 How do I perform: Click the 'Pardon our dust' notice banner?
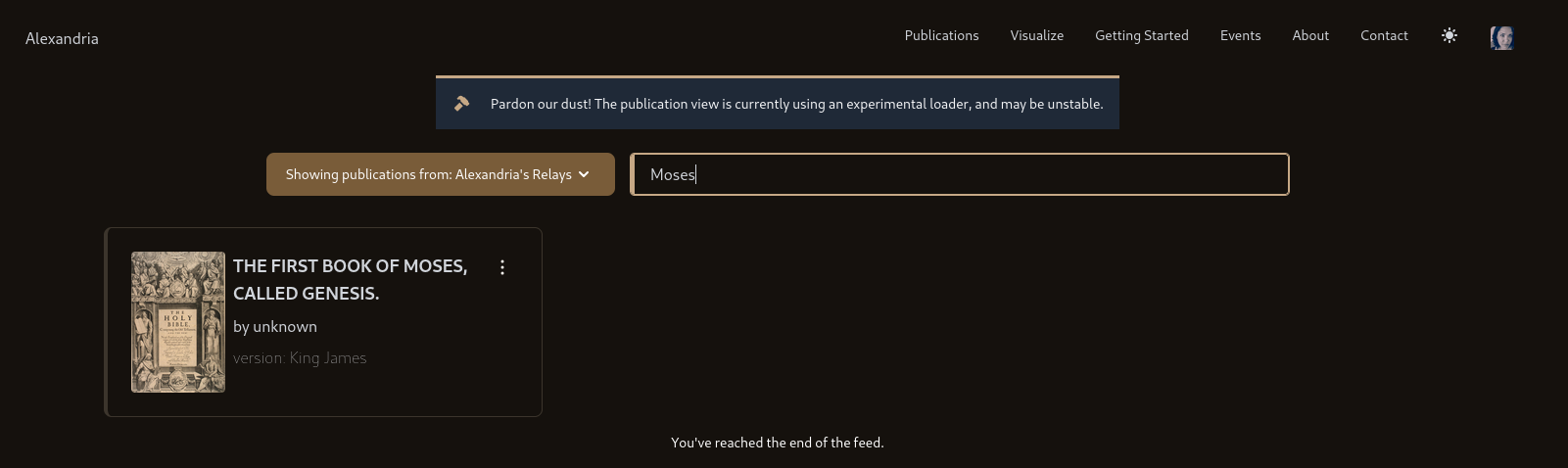(778, 103)
